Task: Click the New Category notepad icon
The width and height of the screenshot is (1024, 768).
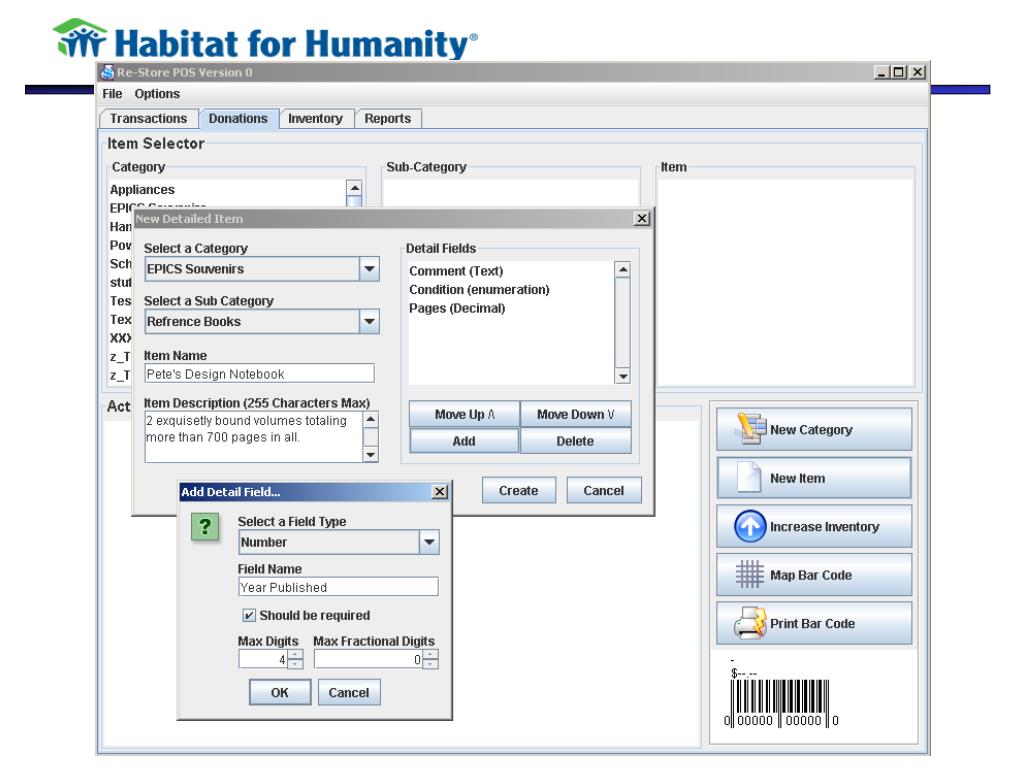Action: click(750, 429)
